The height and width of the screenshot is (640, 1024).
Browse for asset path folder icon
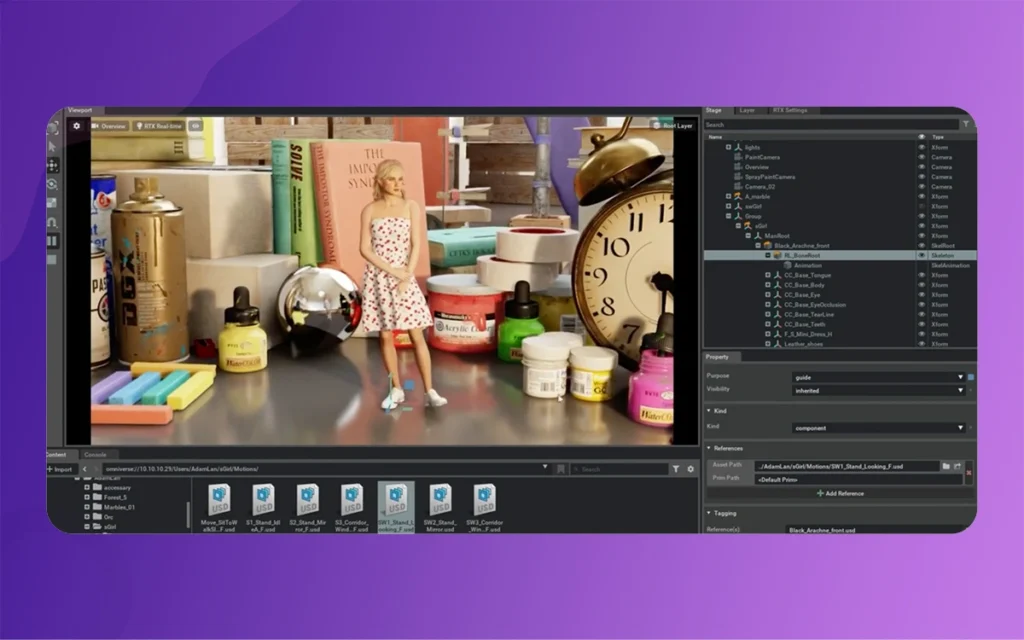[946, 466]
